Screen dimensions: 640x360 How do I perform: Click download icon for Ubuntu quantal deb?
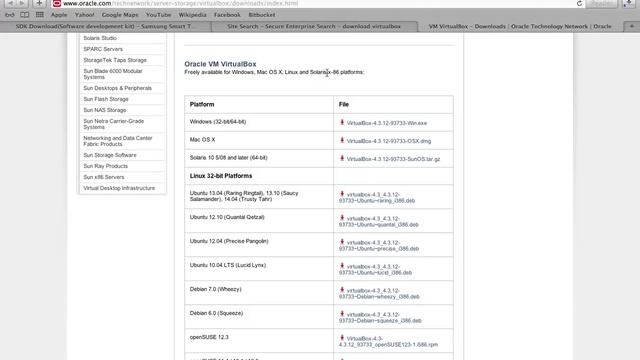[x=342, y=218]
